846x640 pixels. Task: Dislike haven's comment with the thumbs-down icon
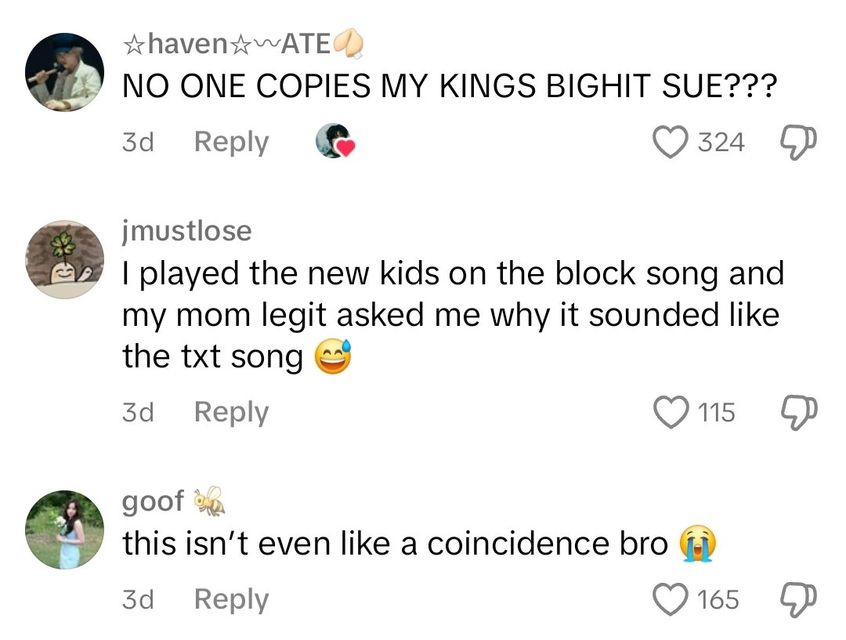point(797,142)
